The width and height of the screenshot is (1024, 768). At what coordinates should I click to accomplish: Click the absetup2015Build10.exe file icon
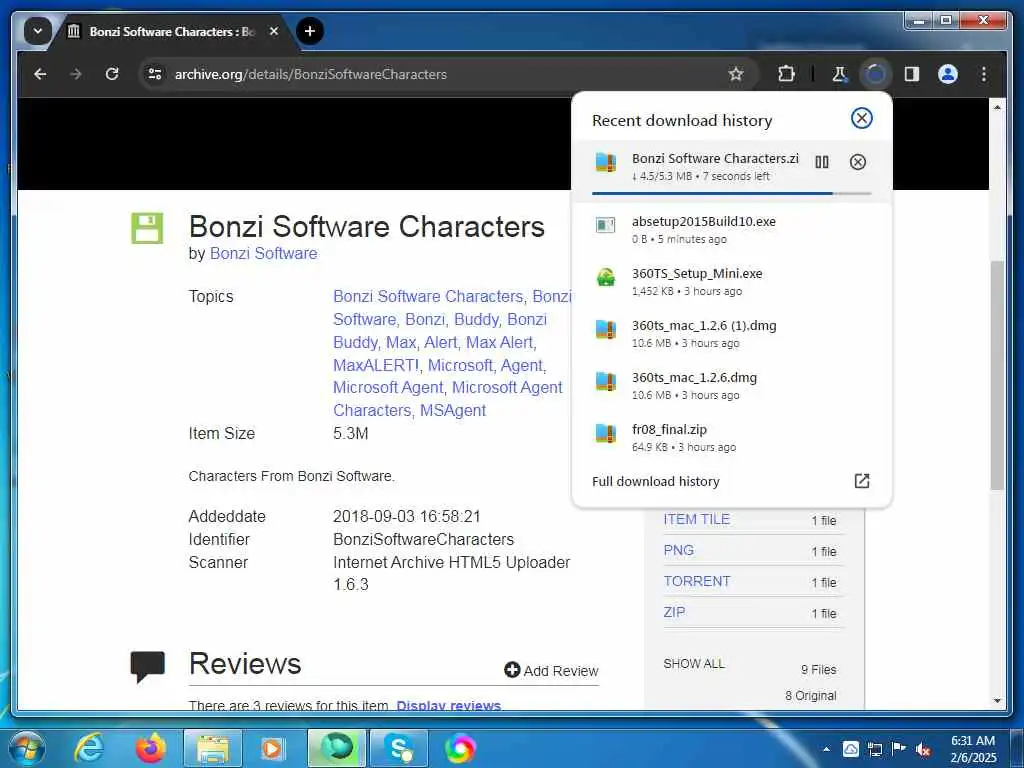click(606, 225)
